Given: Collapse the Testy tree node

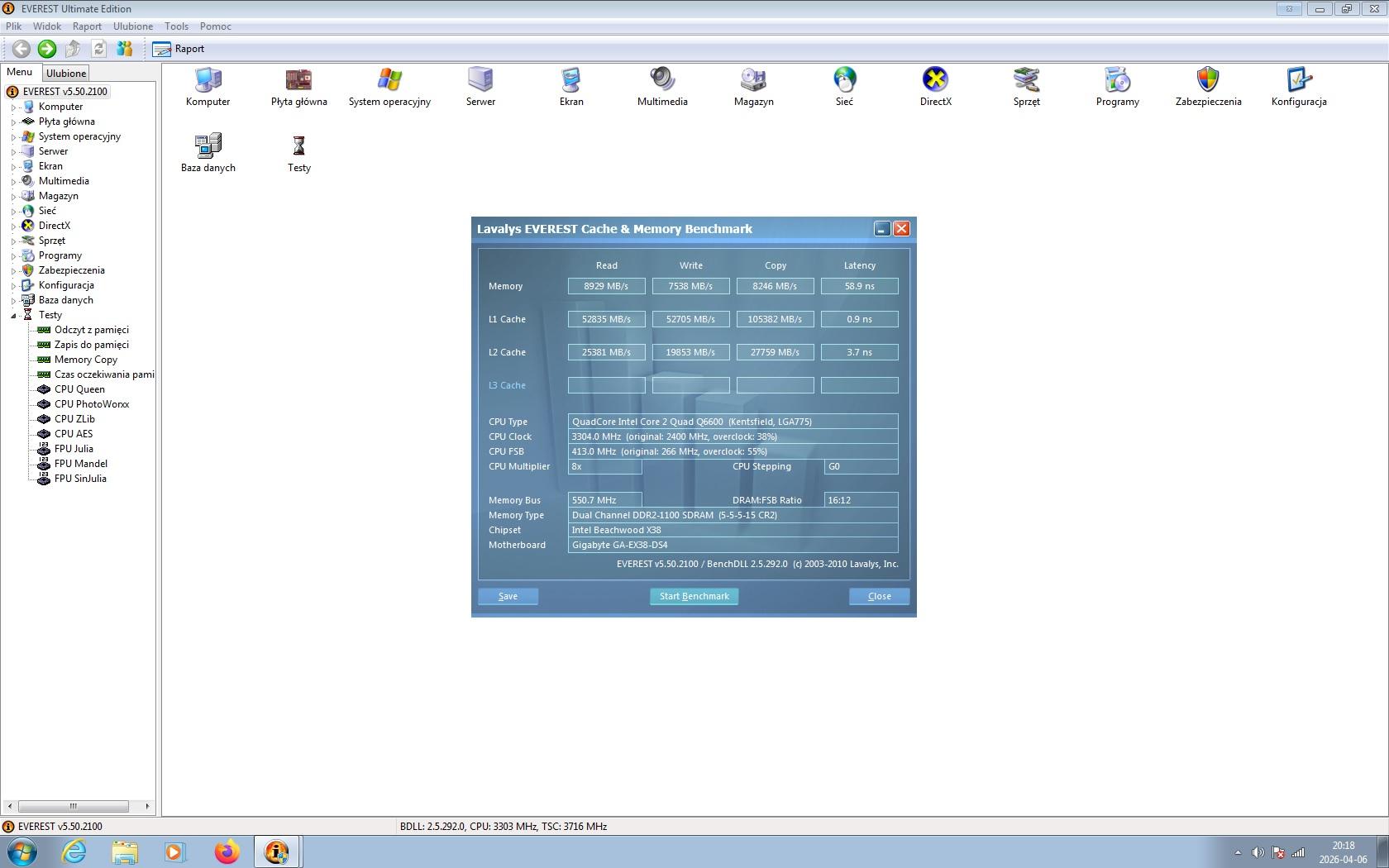Looking at the screenshot, I should tap(13, 316).
